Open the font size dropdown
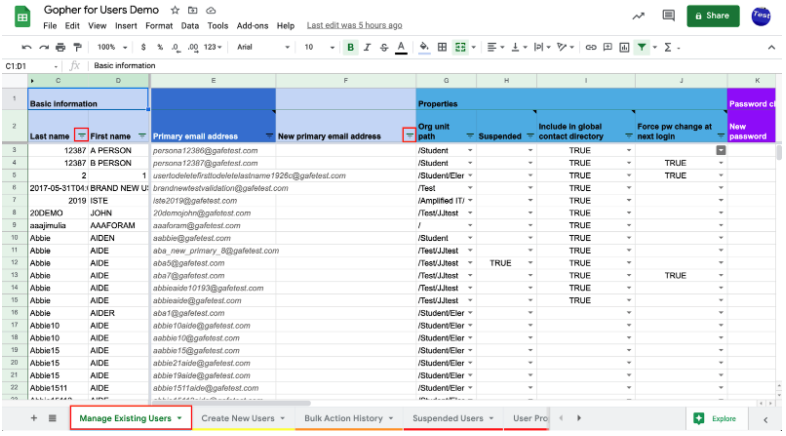 click(318, 47)
